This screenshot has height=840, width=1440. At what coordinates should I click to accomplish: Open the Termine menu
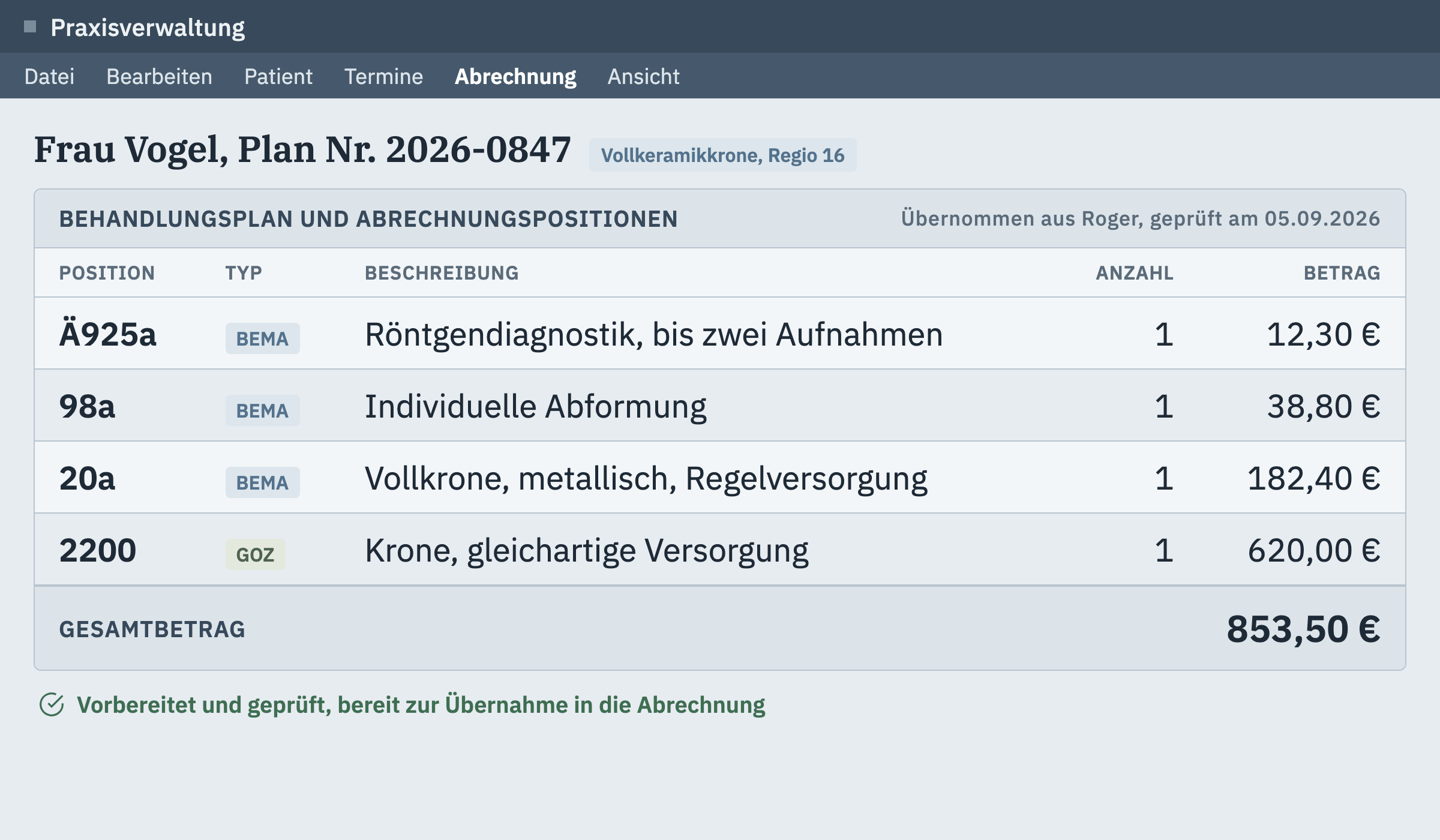[x=383, y=77]
